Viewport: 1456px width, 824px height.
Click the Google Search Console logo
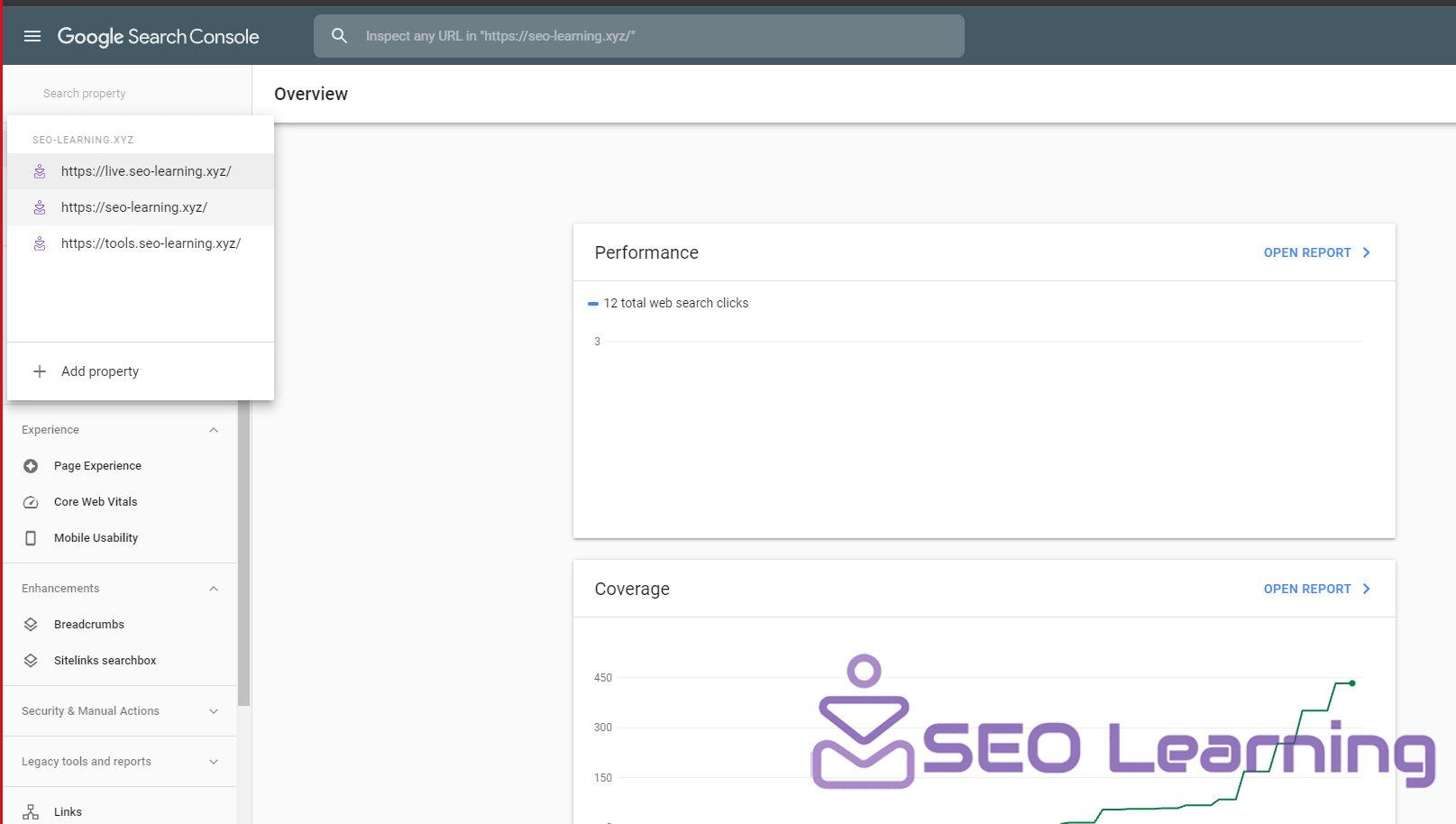point(159,36)
